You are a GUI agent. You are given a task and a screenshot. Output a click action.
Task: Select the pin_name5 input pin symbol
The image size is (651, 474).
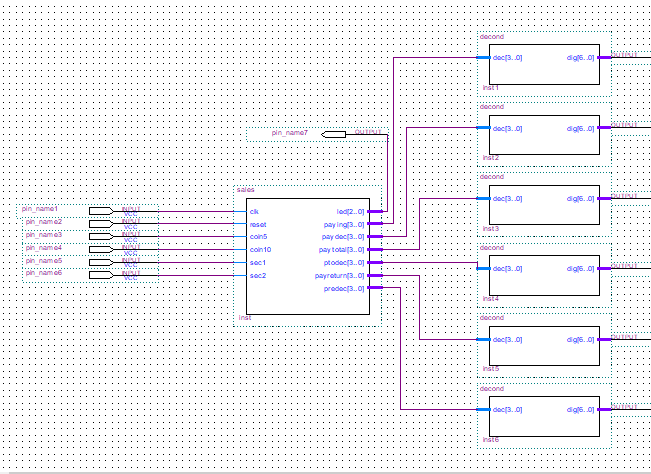100,262
